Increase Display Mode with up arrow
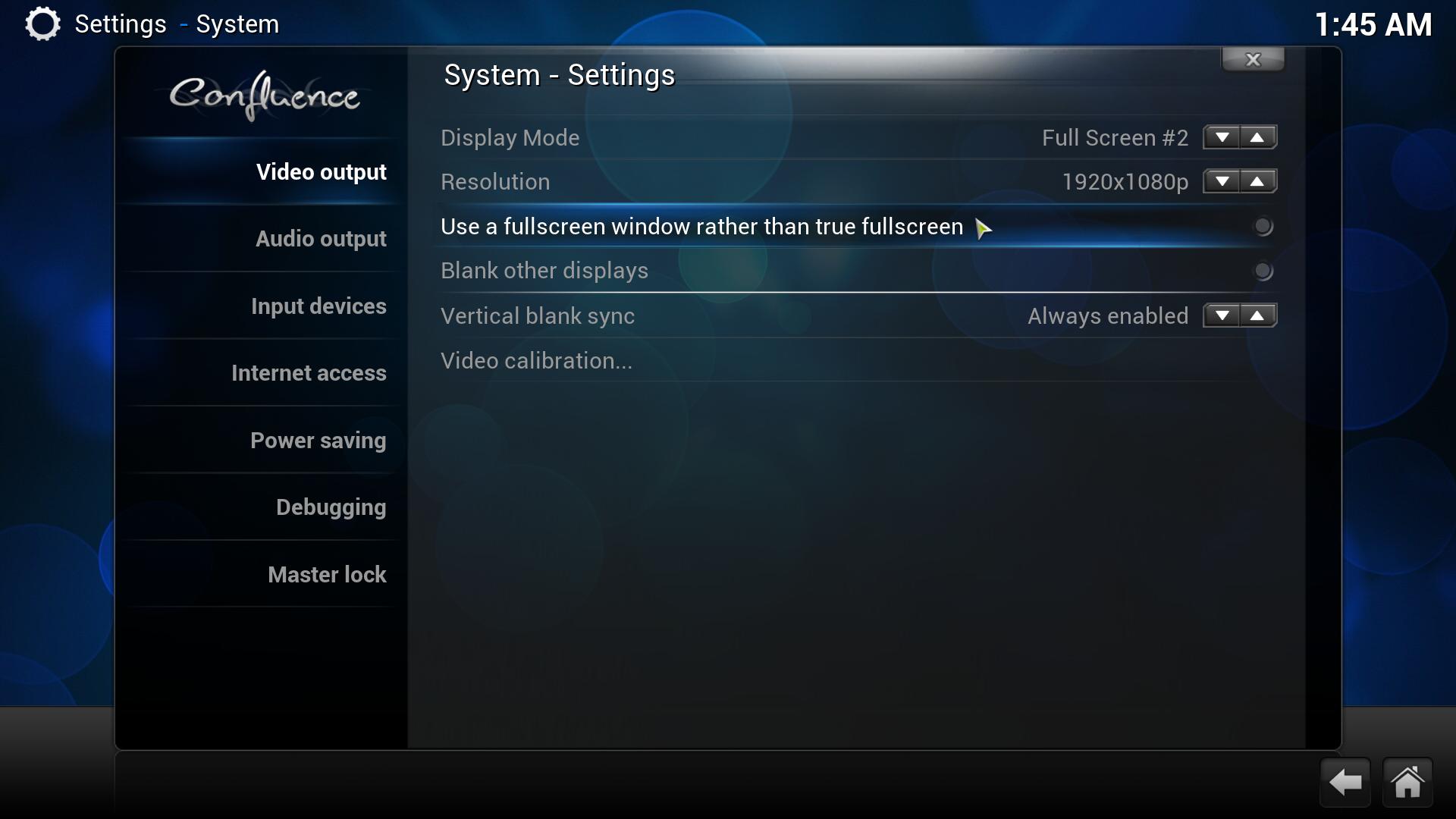 (1258, 137)
